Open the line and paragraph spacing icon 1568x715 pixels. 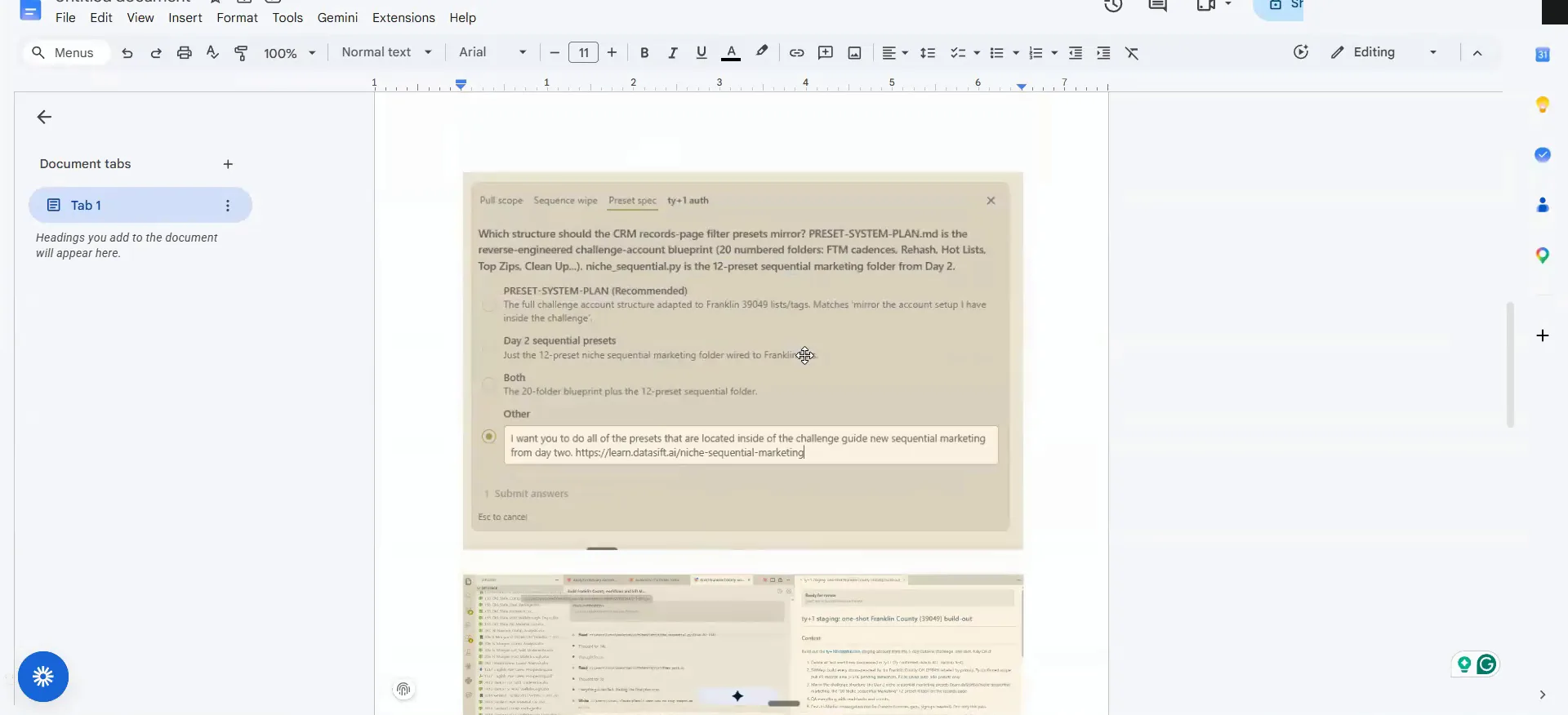click(928, 53)
